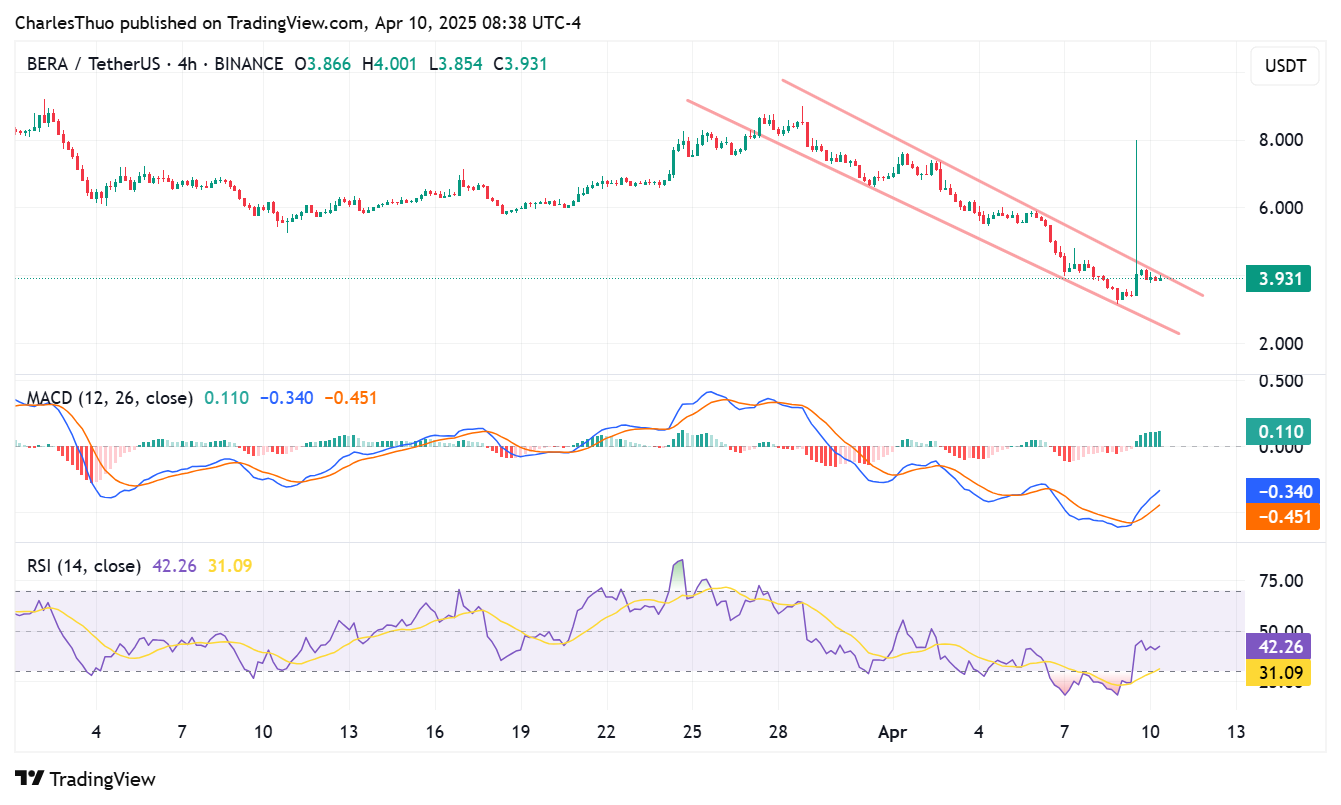Click the green 3.931 current price label
The height and width of the screenshot is (805, 1341).
tap(1278, 279)
